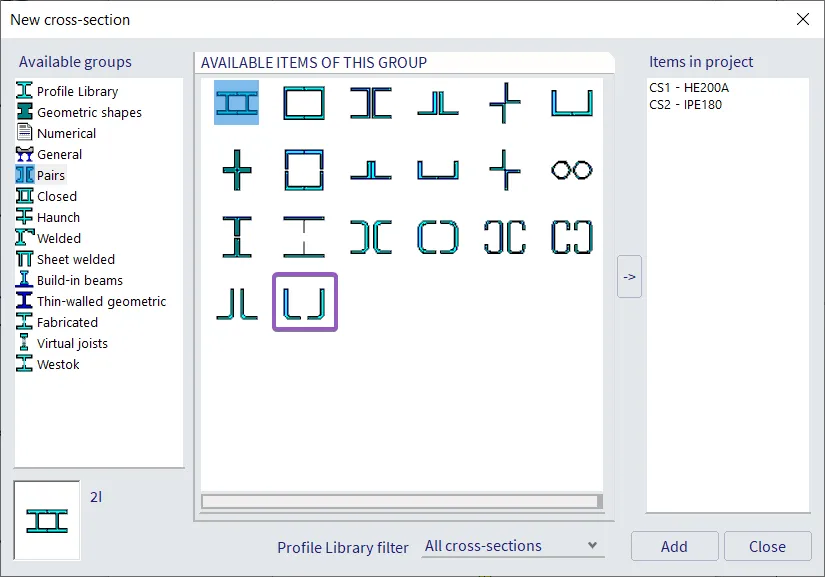Select the Westok group
Image resolution: width=825 pixels, height=577 pixels.
[x=58, y=364]
